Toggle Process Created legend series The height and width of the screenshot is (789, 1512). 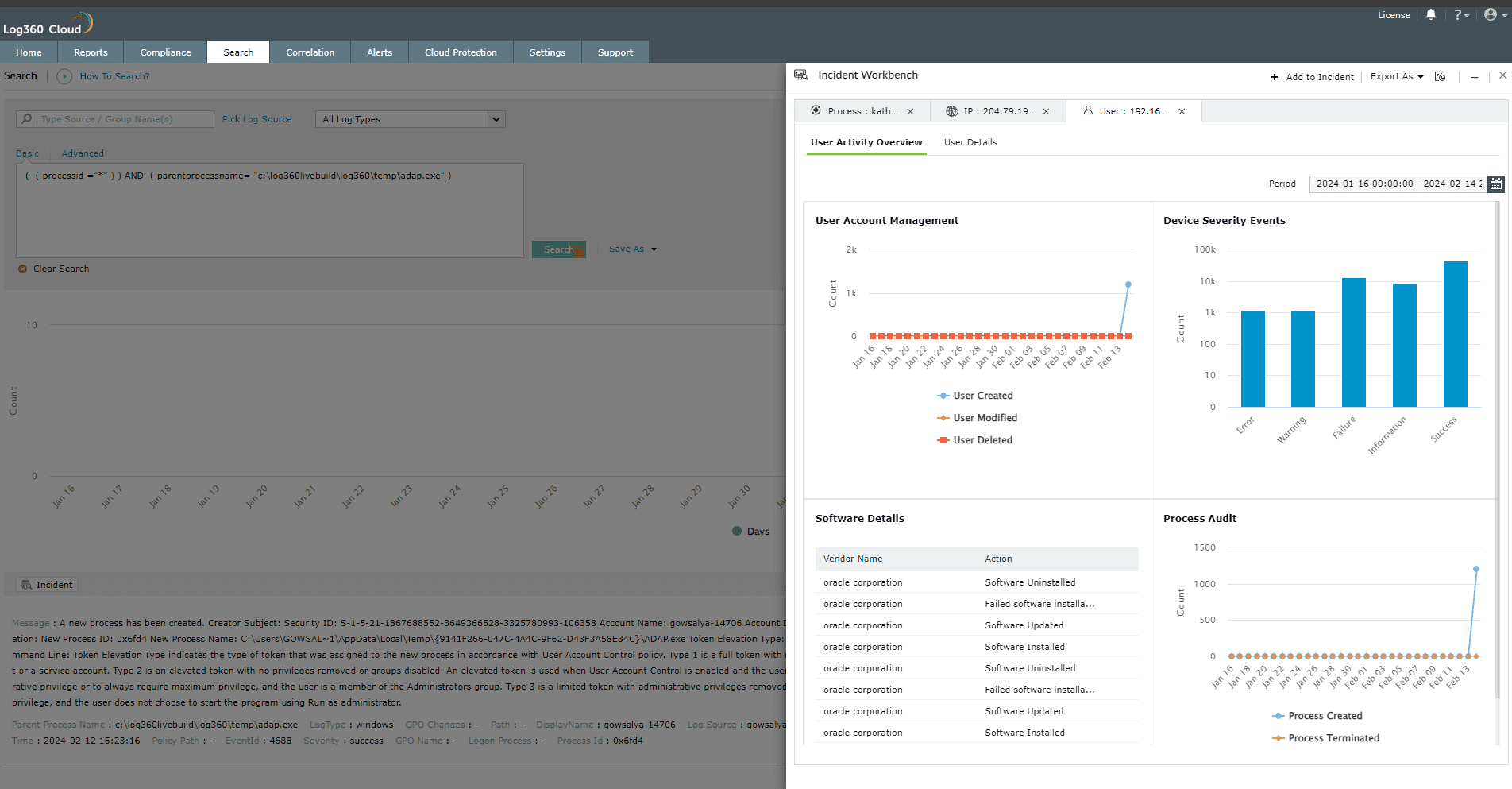coord(1317,716)
